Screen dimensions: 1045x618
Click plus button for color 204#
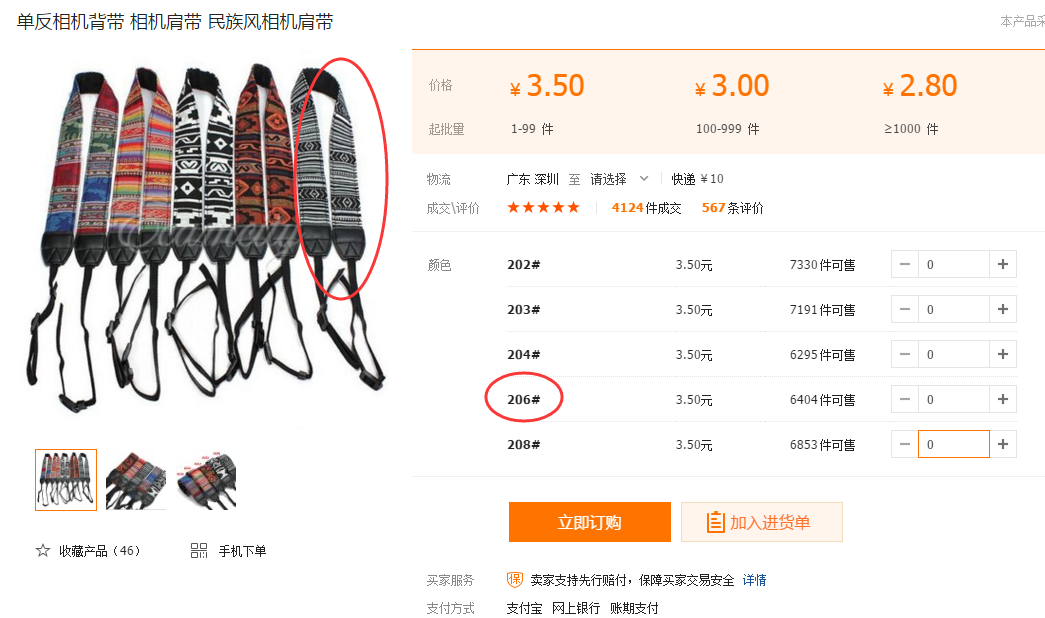(x=1002, y=354)
